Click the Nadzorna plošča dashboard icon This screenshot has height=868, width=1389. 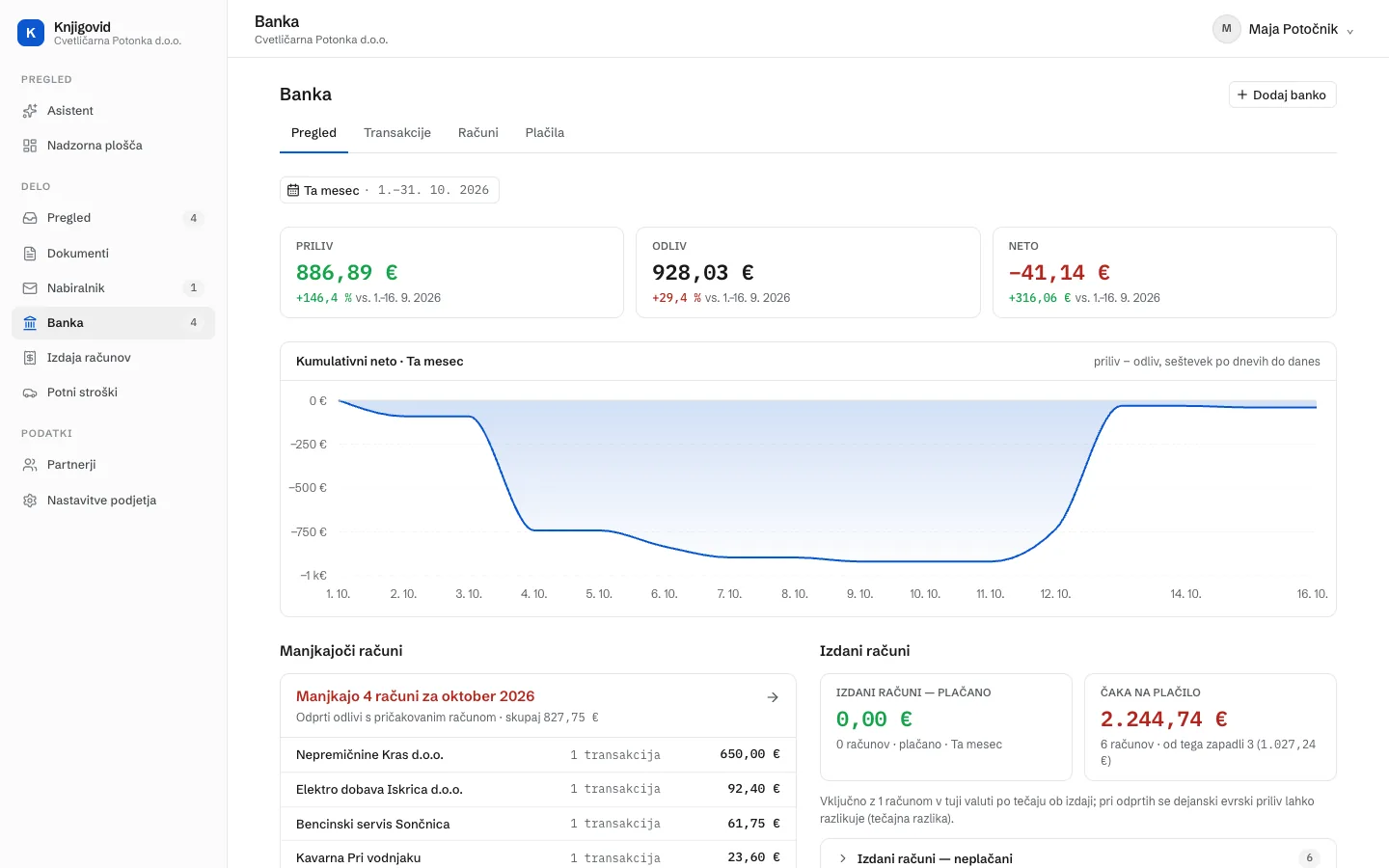[x=30, y=146]
